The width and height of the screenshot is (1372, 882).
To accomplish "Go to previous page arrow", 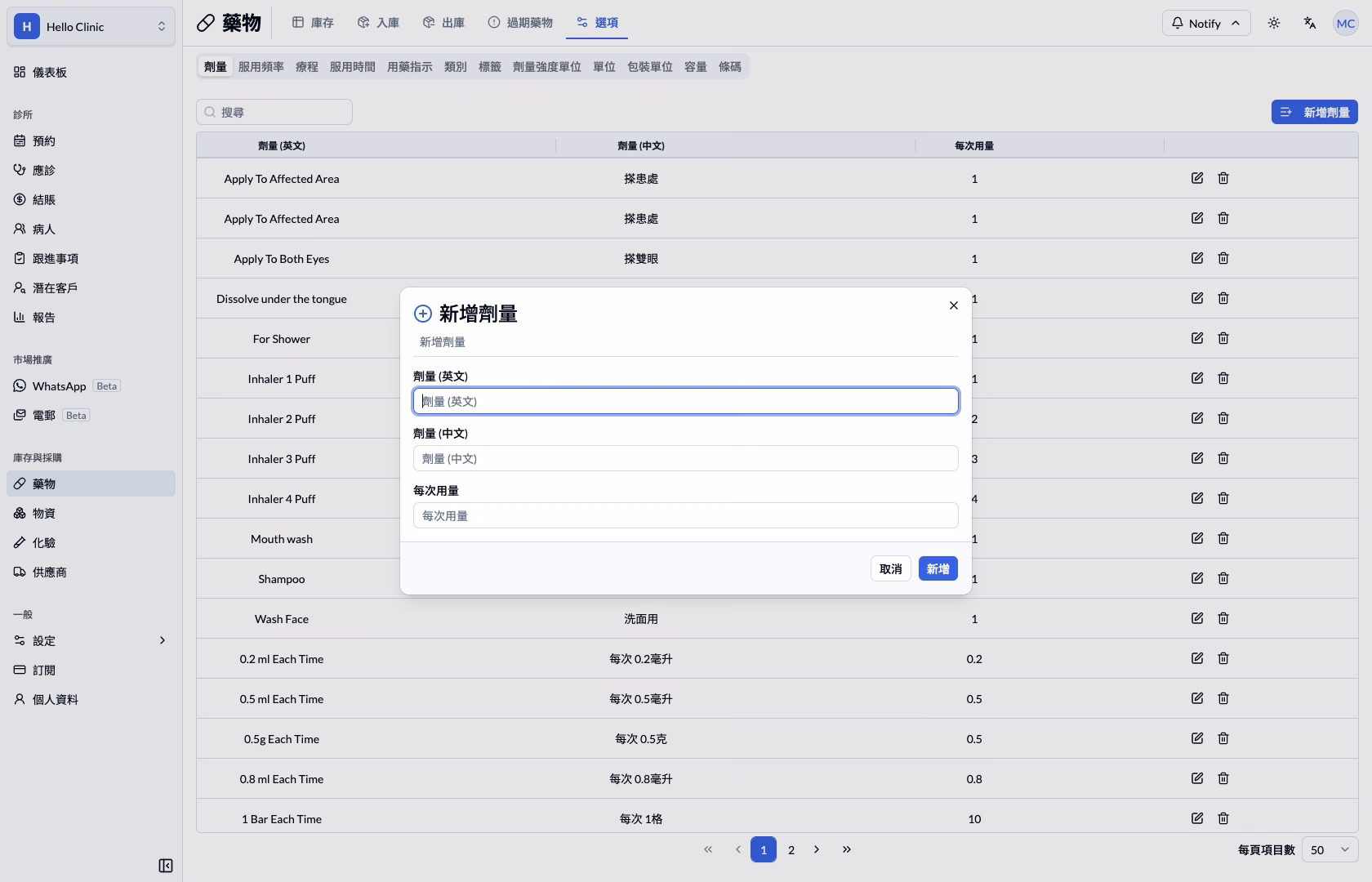I will click(x=738, y=849).
